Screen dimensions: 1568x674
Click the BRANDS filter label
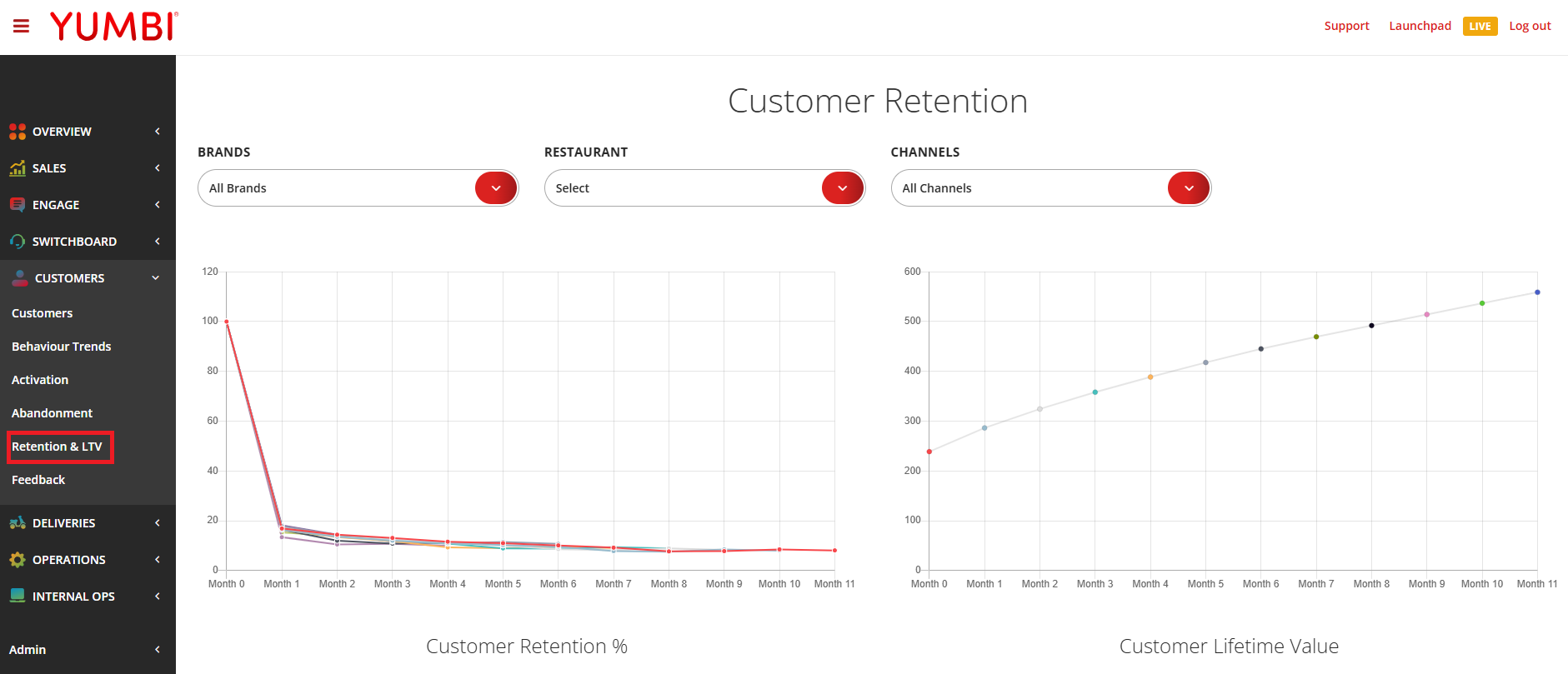tap(224, 152)
